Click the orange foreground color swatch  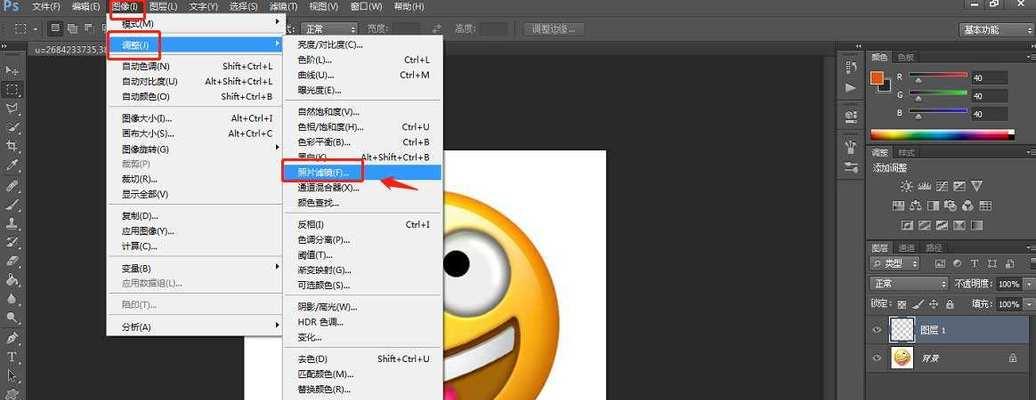(877, 77)
